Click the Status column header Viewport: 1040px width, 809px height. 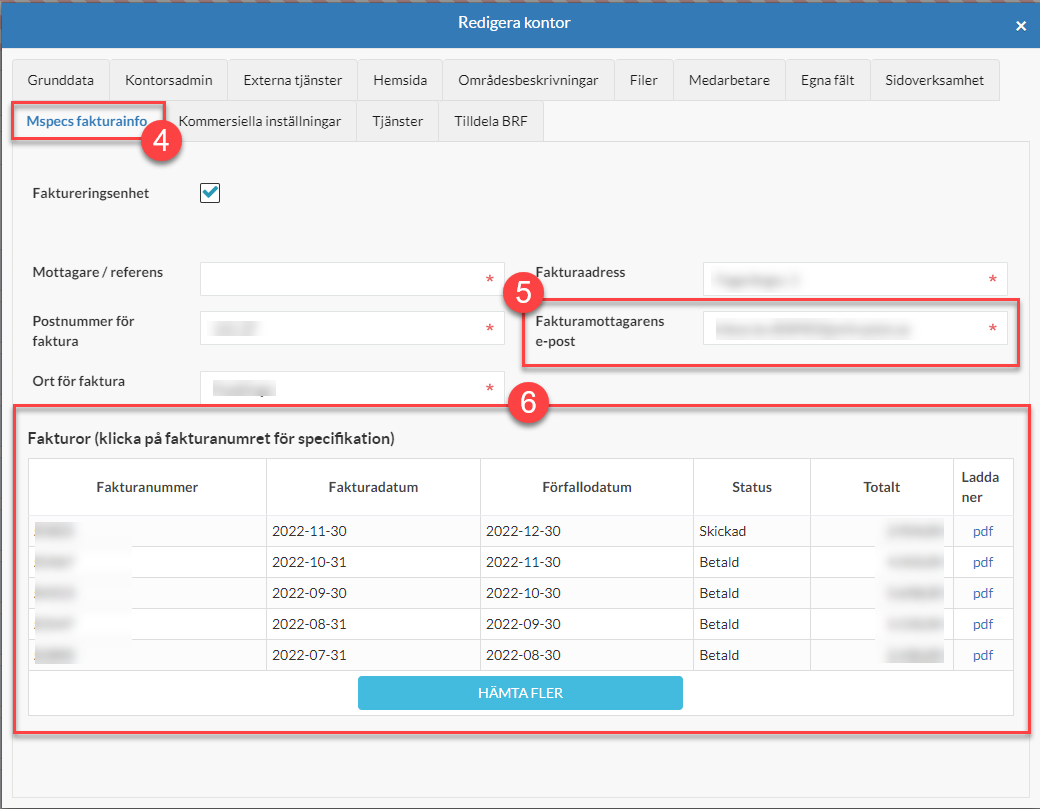tap(752, 487)
